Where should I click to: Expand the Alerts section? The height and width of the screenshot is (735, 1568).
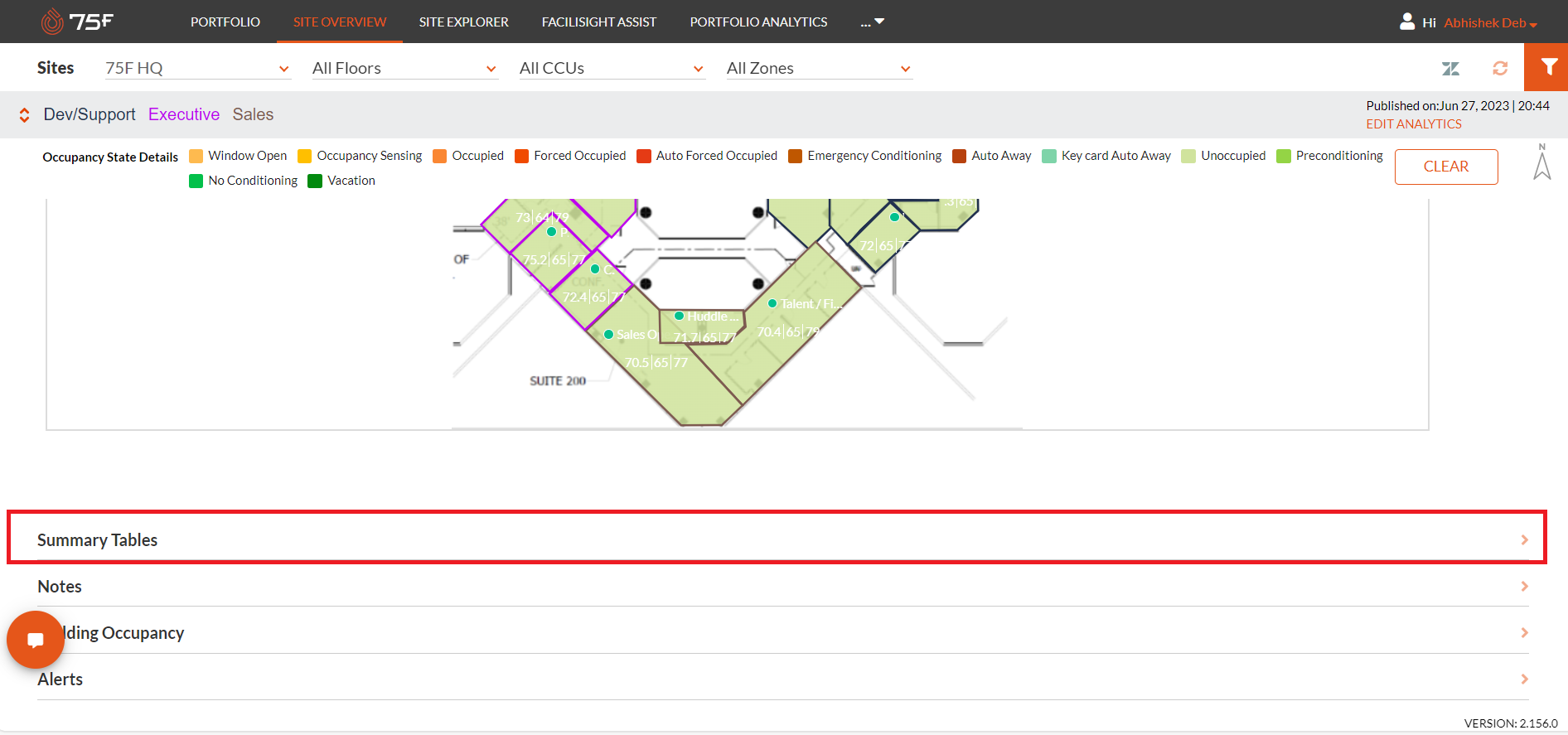783,679
